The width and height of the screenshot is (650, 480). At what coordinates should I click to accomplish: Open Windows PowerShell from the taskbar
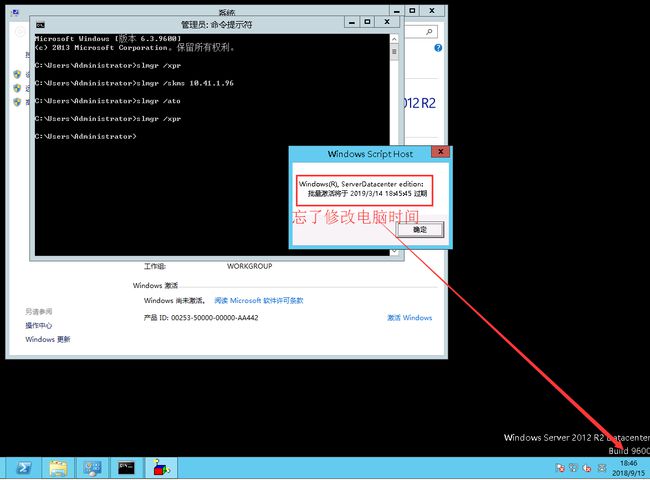click(23, 468)
